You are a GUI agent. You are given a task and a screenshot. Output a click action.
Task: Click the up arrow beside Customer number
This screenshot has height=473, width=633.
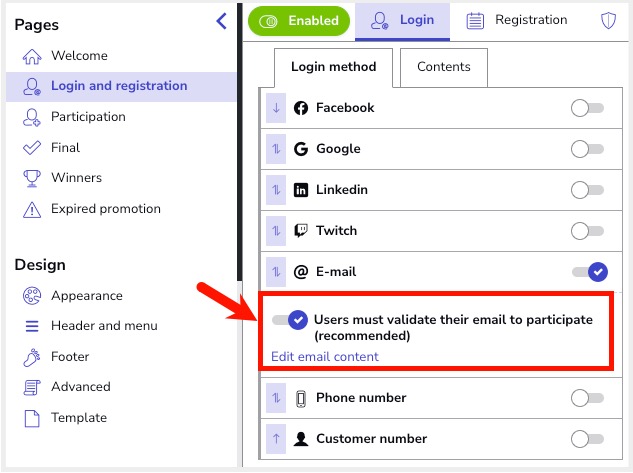[277, 439]
